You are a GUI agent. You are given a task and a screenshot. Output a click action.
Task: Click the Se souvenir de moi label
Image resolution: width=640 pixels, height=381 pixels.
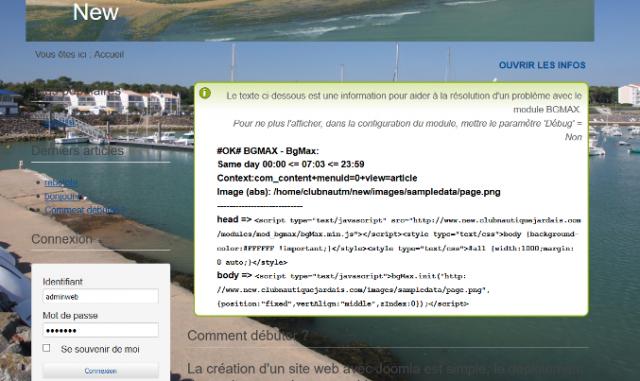point(100,349)
